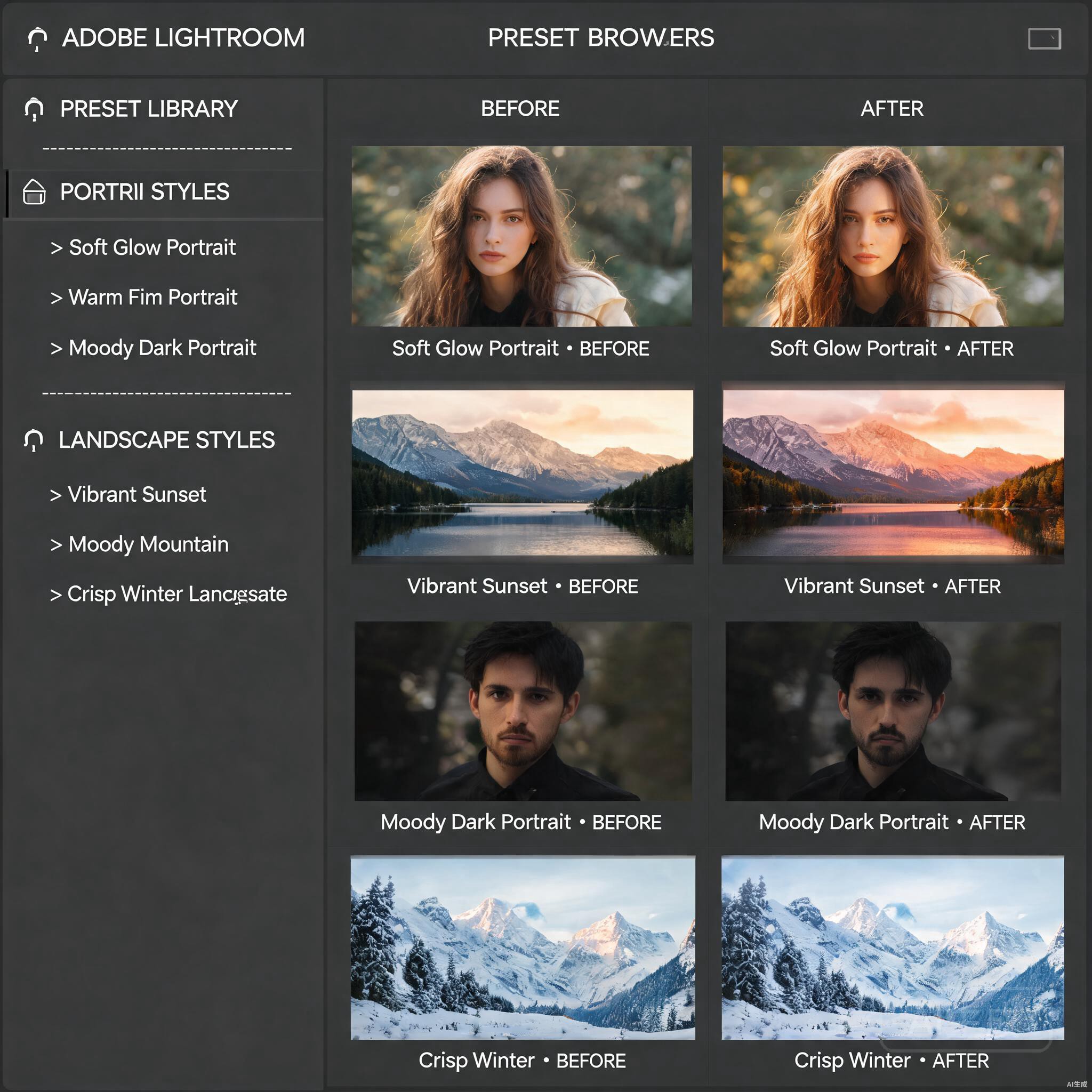Open the BEFORE column header

tap(520, 109)
